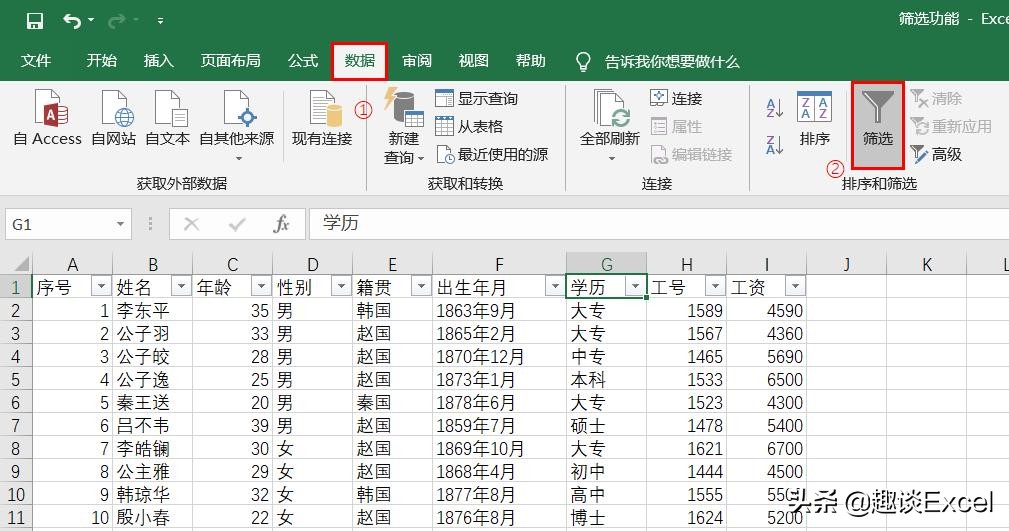1009x531 pixels.
Task: Sort descending with the Z-A icon
Action: 775,145
